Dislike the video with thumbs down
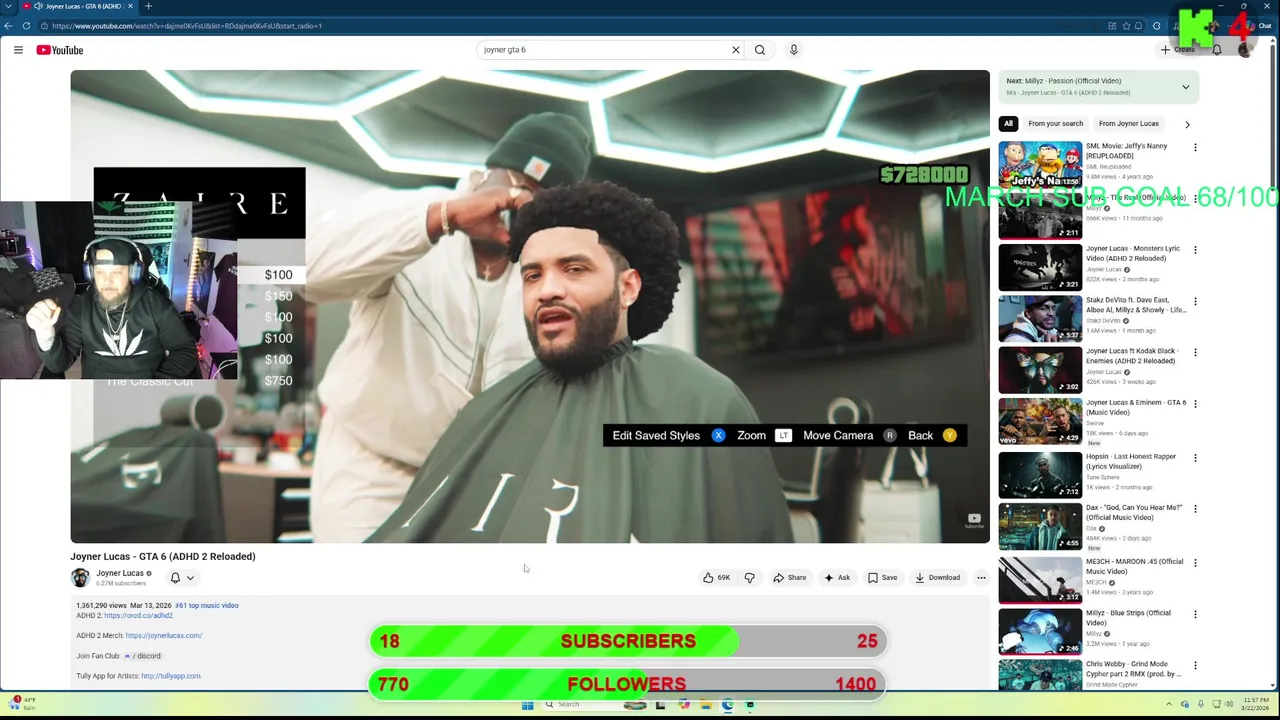This screenshot has width=1280, height=720. pos(749,577)
